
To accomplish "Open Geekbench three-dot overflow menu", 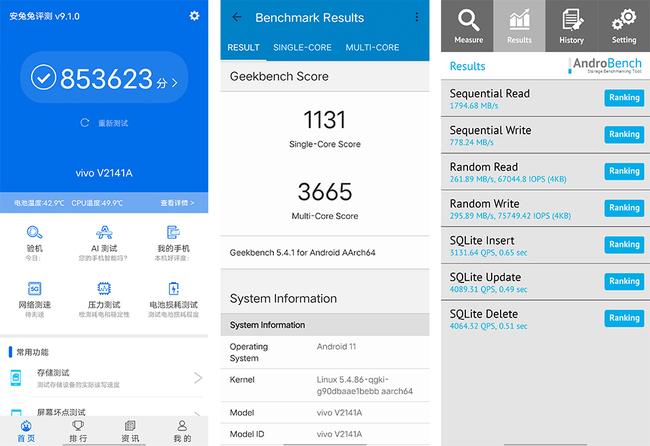I will coord(417,17).
